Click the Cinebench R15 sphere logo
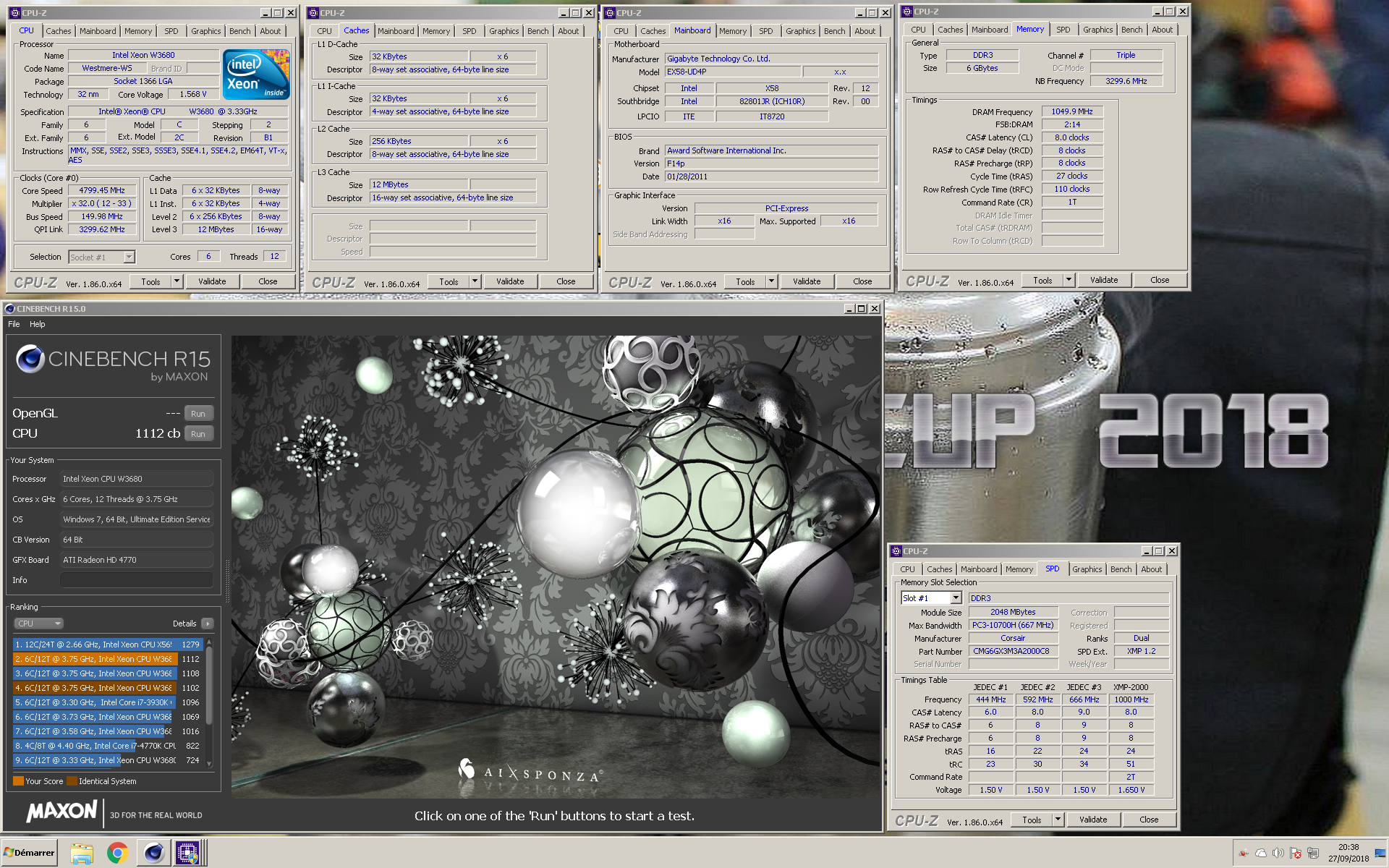Image resolution: width=1389 pixels, height=868 pixels. coord(30,359)
